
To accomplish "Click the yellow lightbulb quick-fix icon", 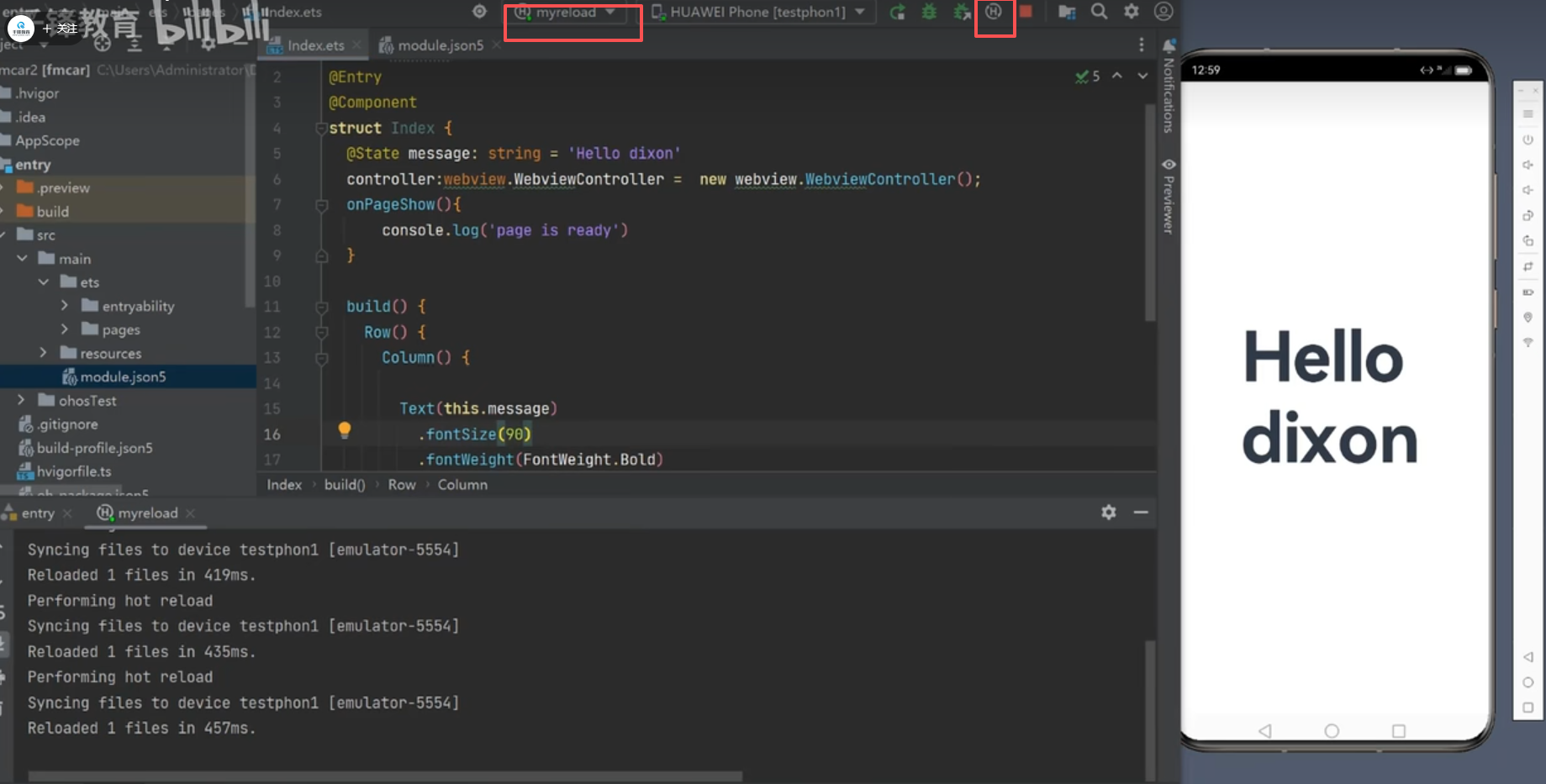I will coord(344,430).
